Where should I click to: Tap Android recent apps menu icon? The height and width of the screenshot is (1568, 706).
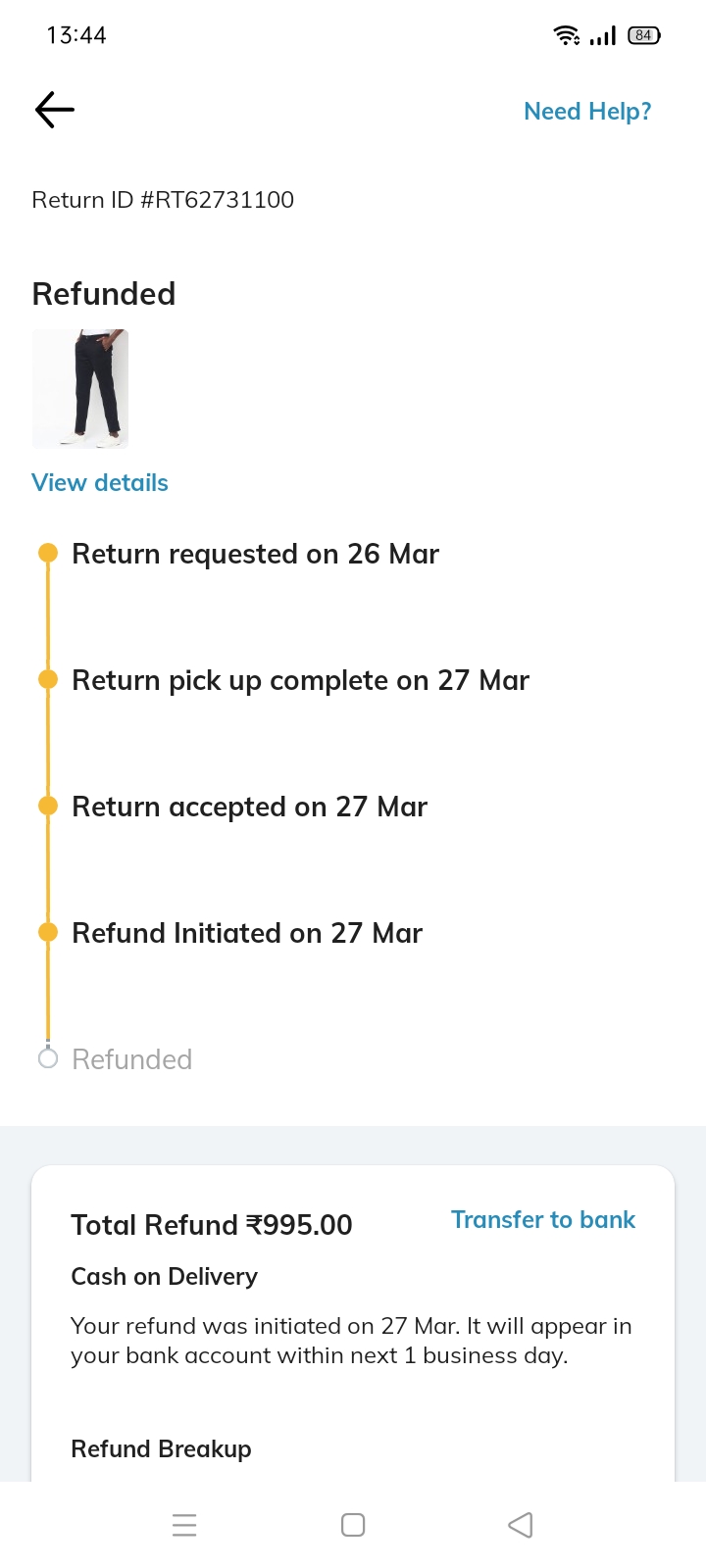[184, 1525]
